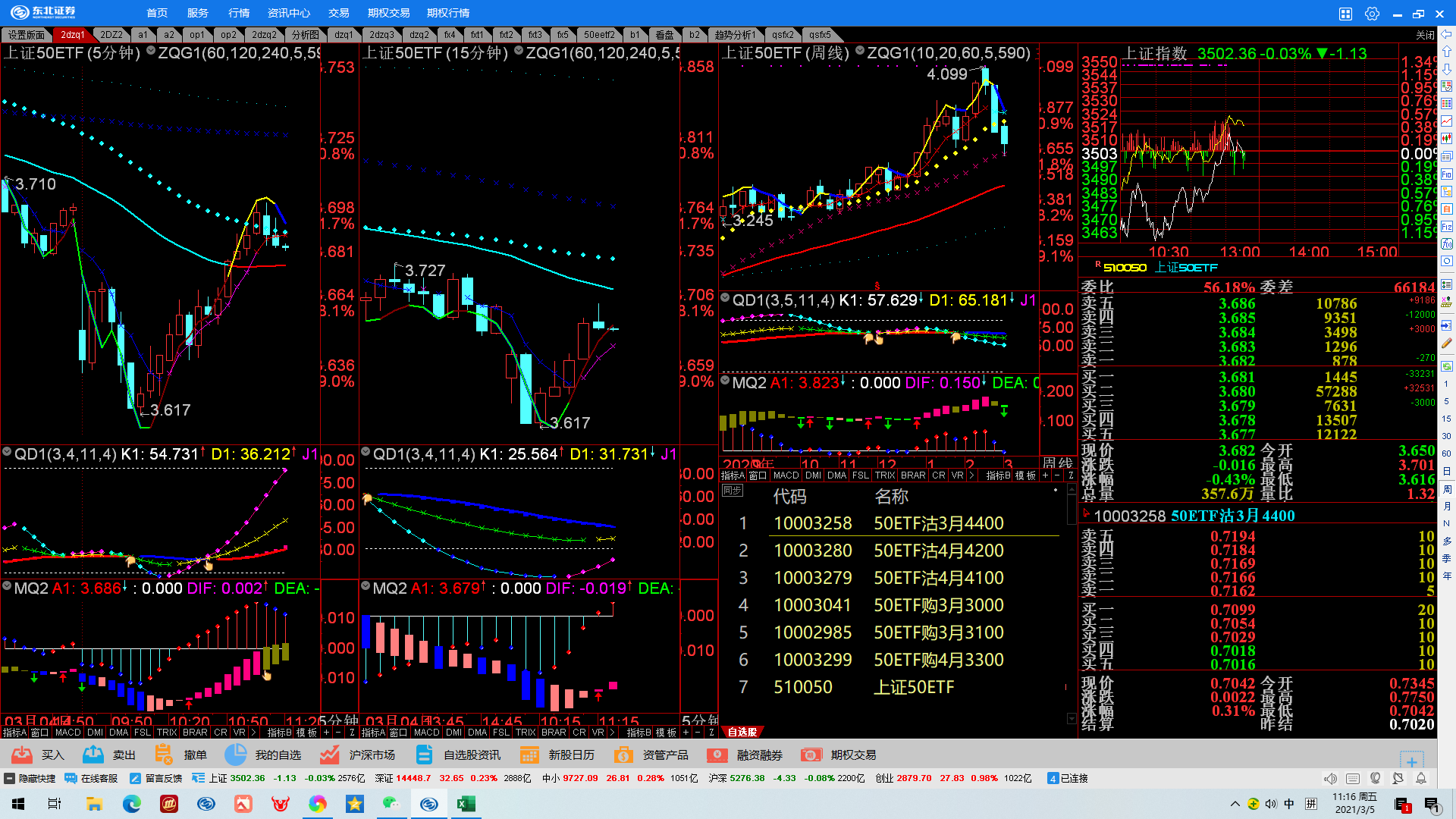Click the grid layout icon in title bar
This screenshot has height=819, width=1456.
pos(1345,14)
